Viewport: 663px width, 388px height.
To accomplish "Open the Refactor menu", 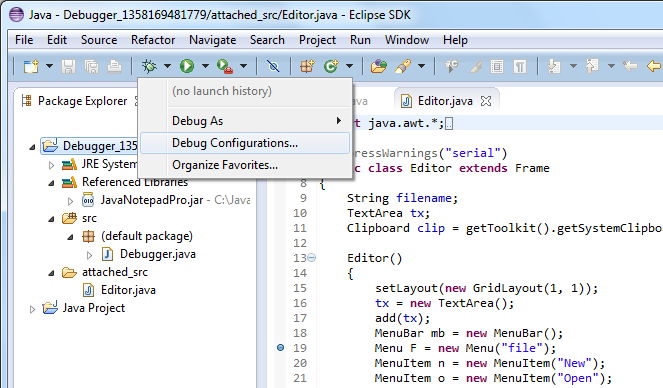I will point(153,40).
